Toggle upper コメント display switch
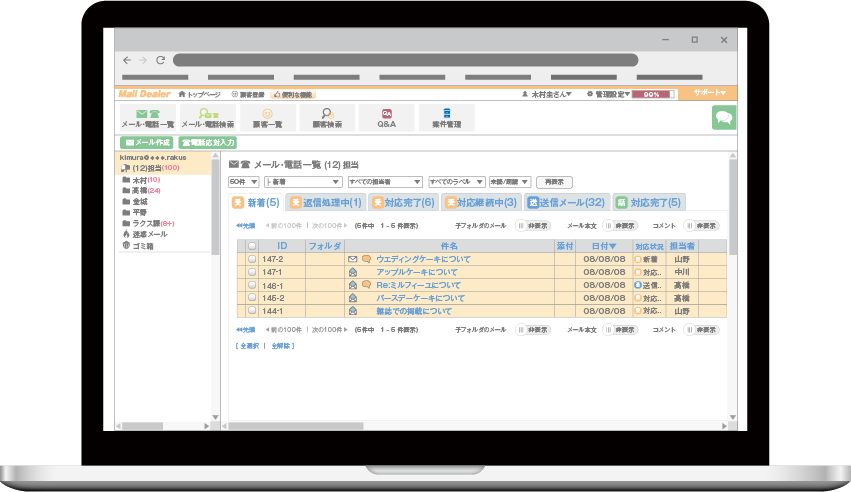Image resolution: width=851 pixels, height=492 pixels. (701, 226)
